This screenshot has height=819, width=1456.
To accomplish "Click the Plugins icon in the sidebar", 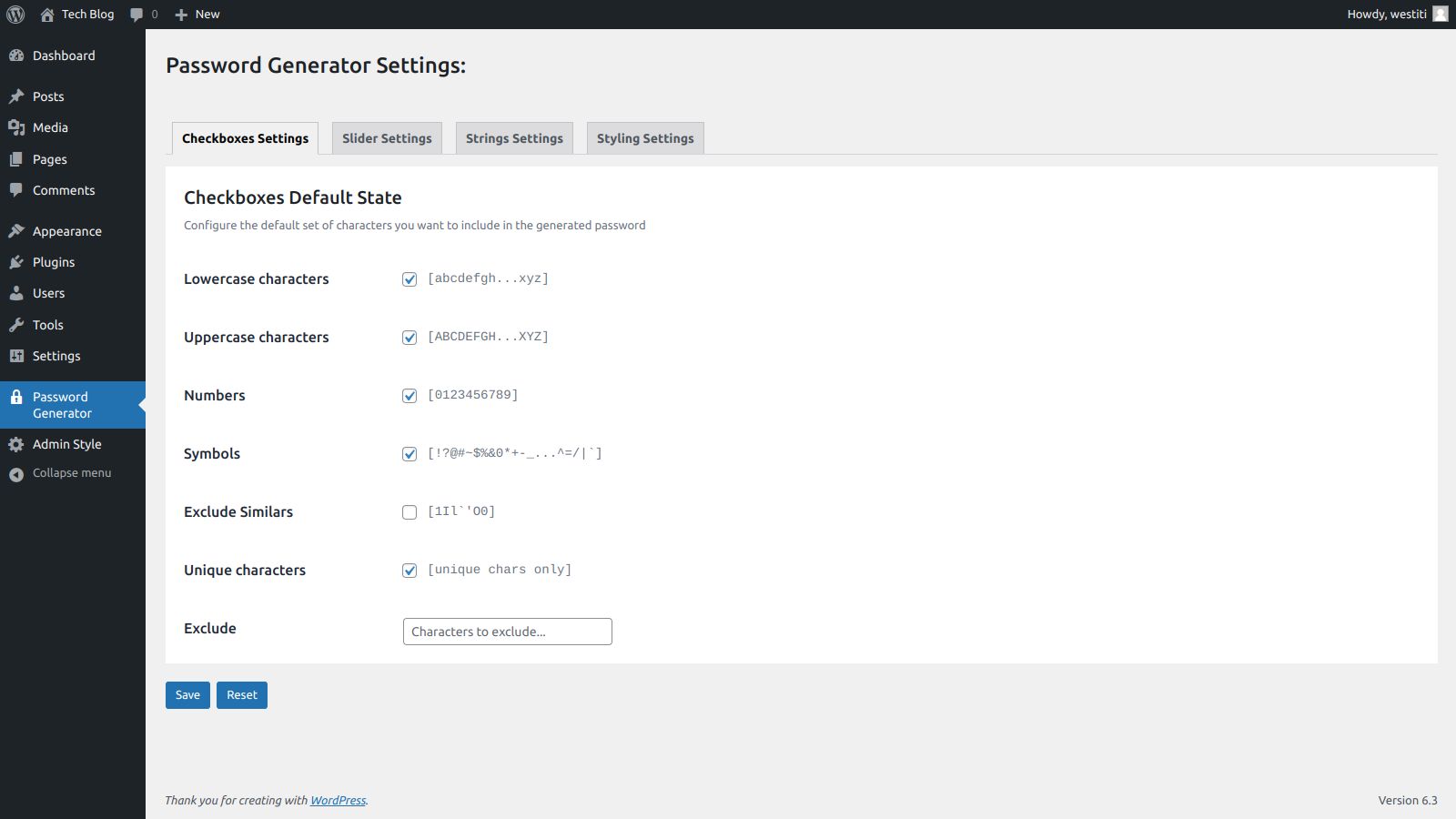I will click(x=16, y=262).
